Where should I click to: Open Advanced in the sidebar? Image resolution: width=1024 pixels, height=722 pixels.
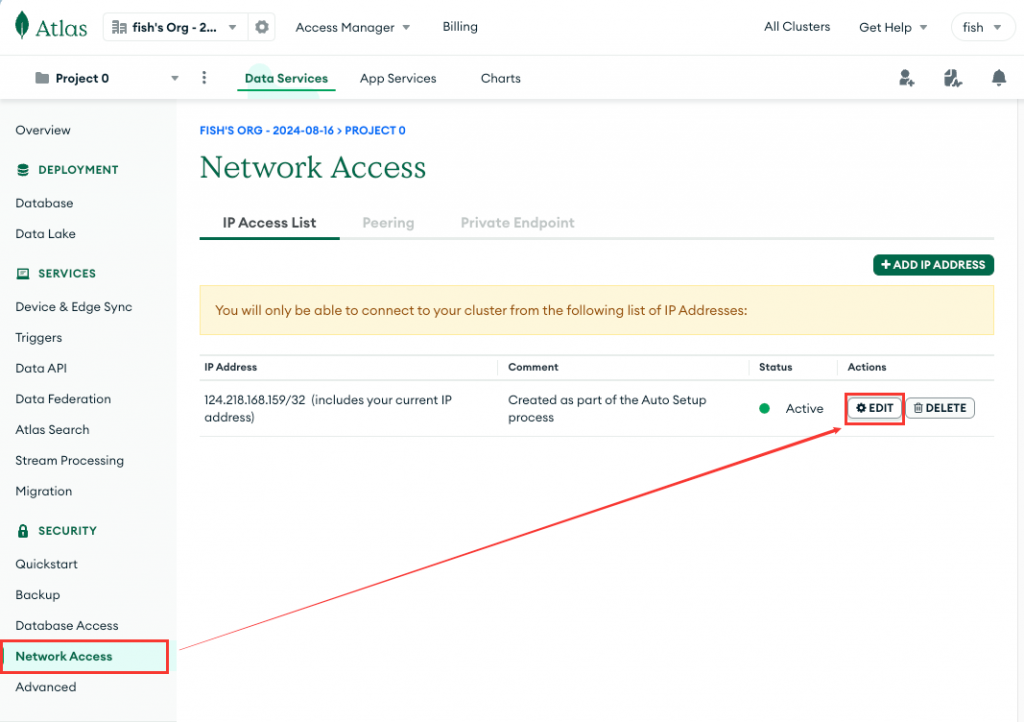[46, 687]
